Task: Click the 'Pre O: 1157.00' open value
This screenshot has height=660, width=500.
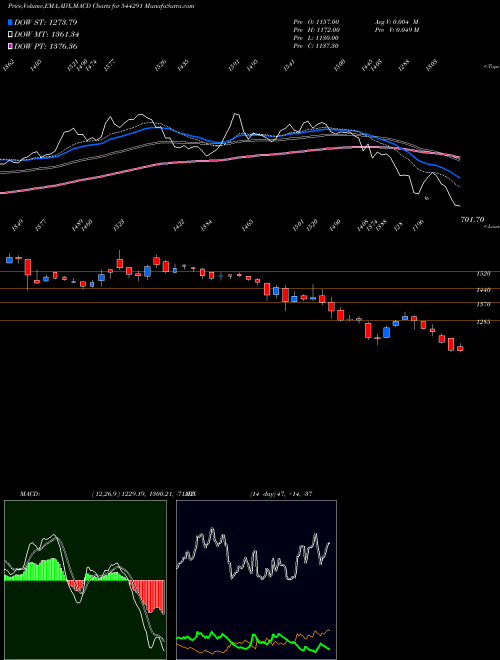Action: tap(316, 21)
